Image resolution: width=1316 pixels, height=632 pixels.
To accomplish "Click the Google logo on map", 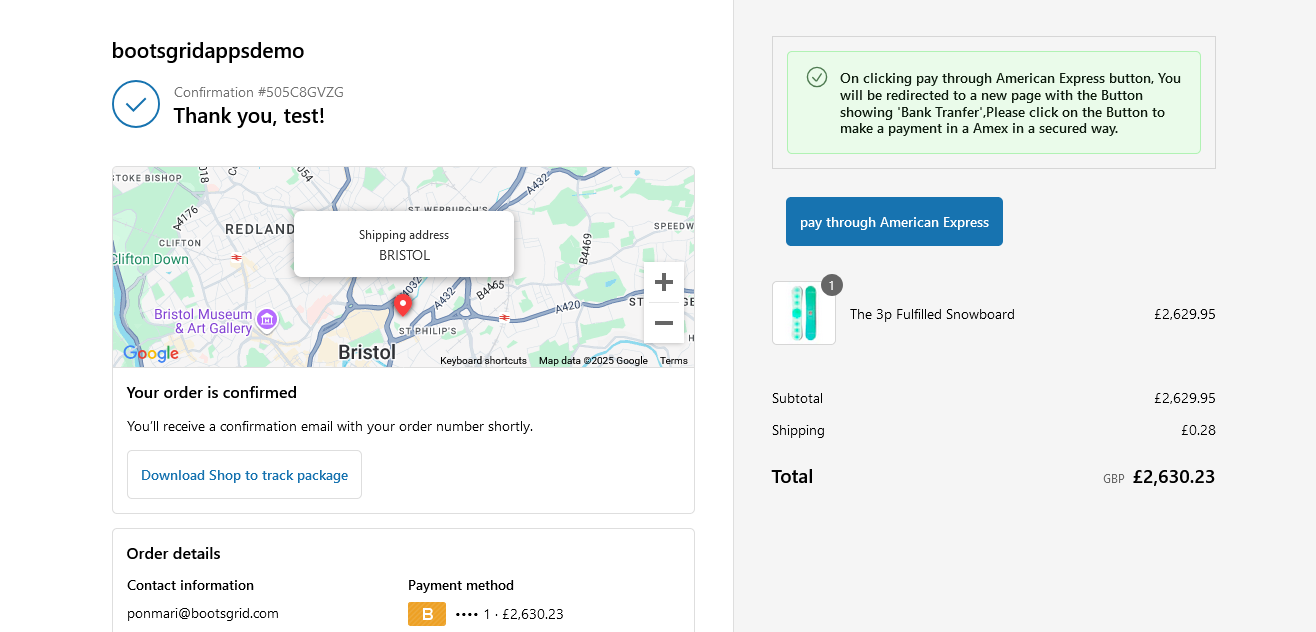I will [x=151, y=353].
